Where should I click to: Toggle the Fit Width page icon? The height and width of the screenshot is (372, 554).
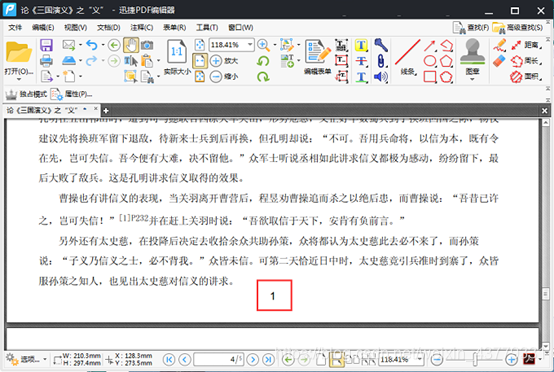tap(200, 61)
